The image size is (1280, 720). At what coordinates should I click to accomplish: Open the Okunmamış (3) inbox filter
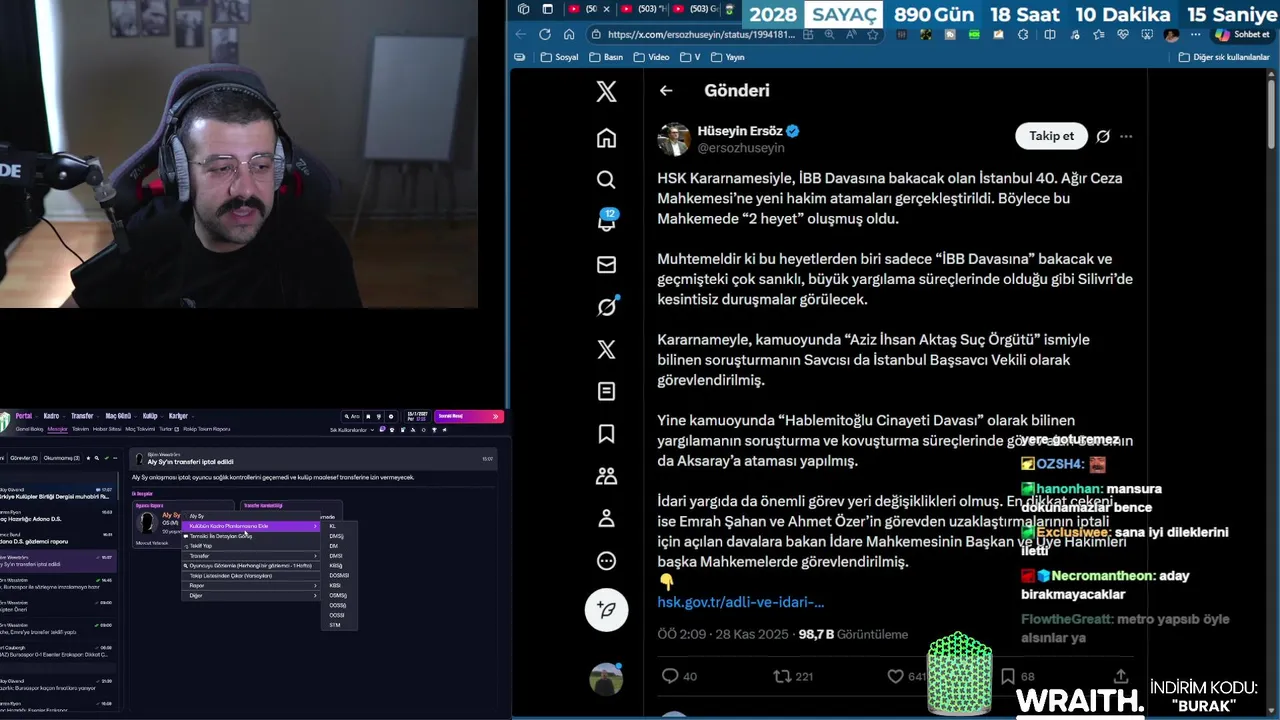61,458
